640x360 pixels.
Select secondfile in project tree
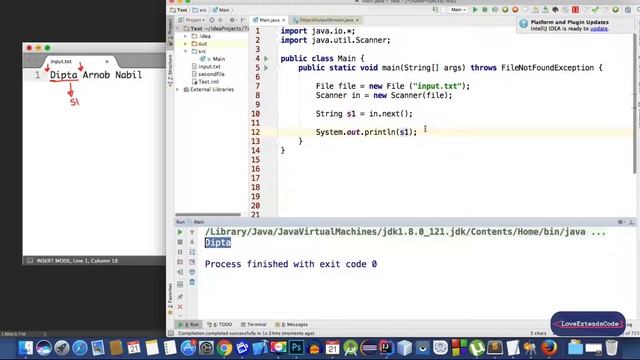(x=208, y=74)
